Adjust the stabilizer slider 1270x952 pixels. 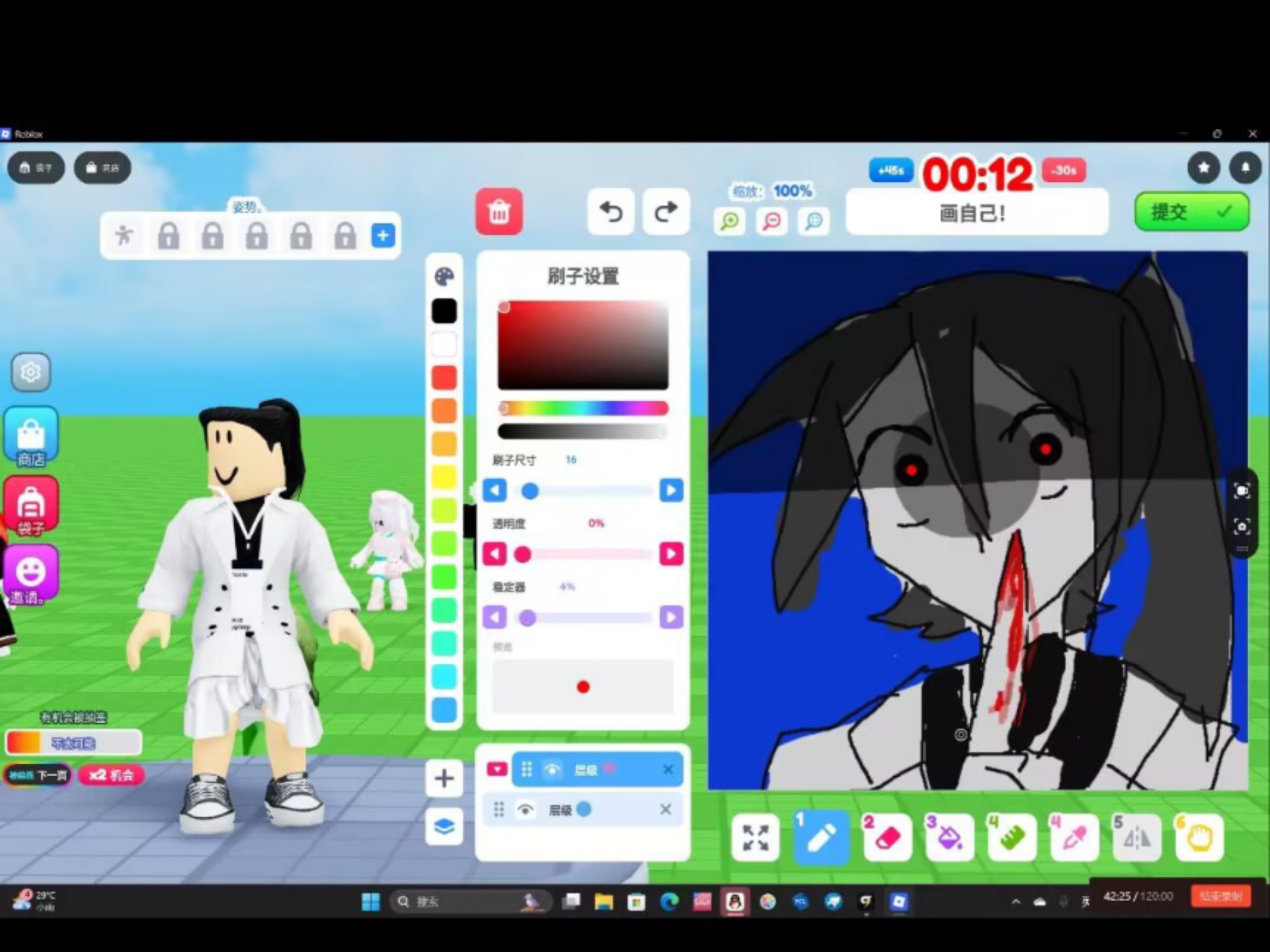[x=583, y=617]
